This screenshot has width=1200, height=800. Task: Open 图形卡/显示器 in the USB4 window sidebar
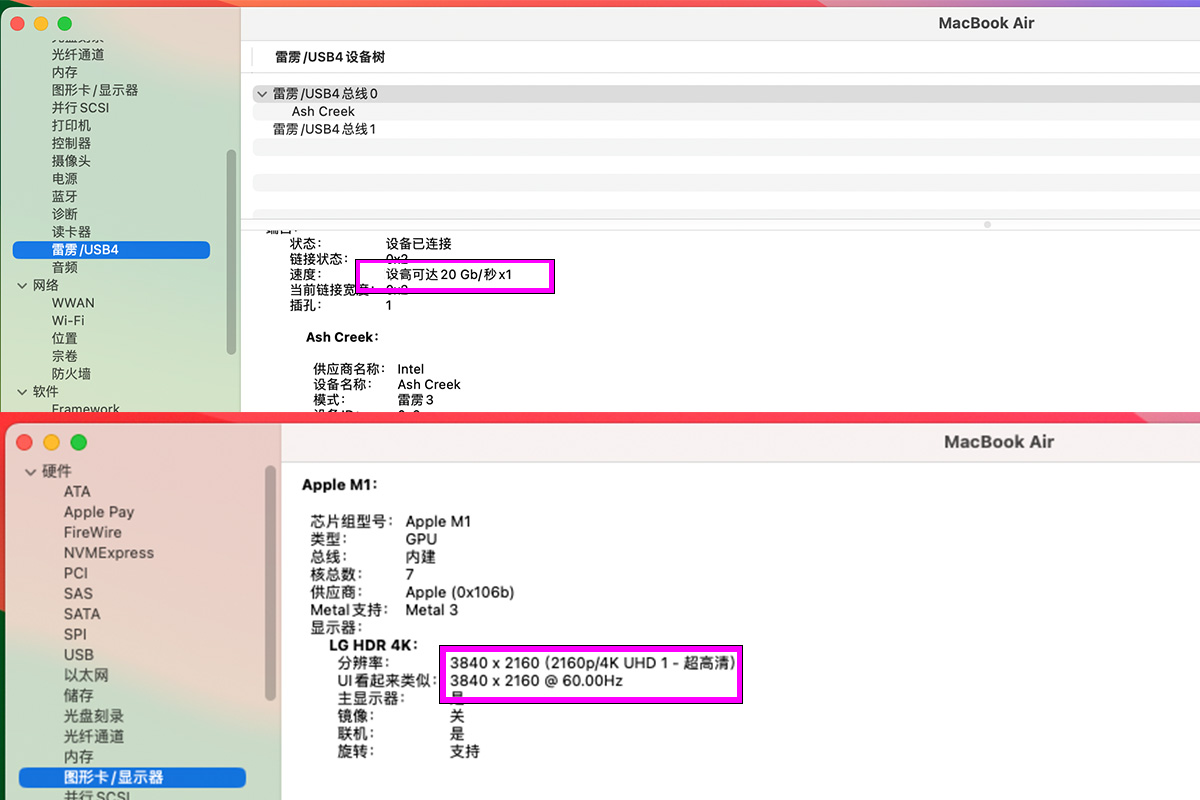[x=95, y=90]
